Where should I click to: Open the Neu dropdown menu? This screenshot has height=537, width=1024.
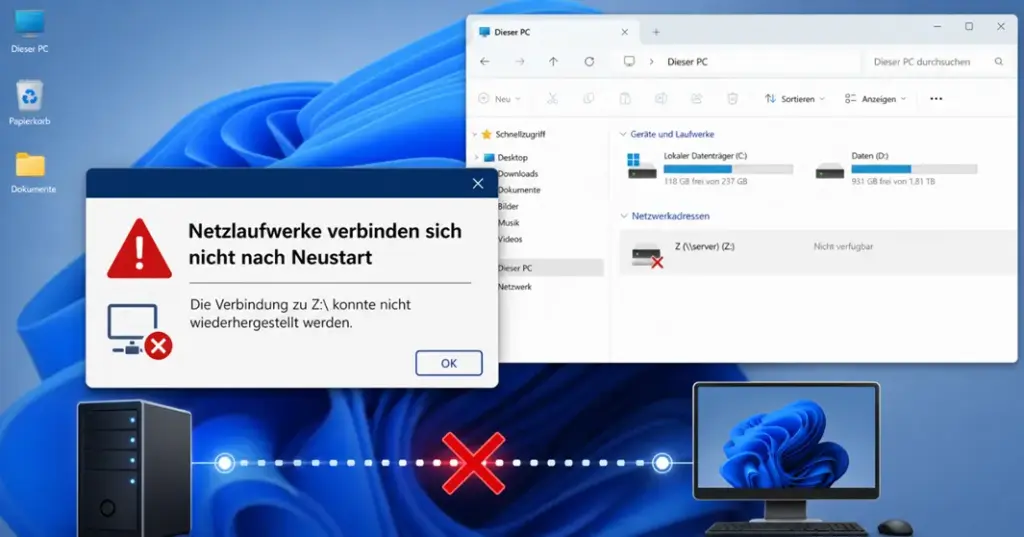(500, 99)
